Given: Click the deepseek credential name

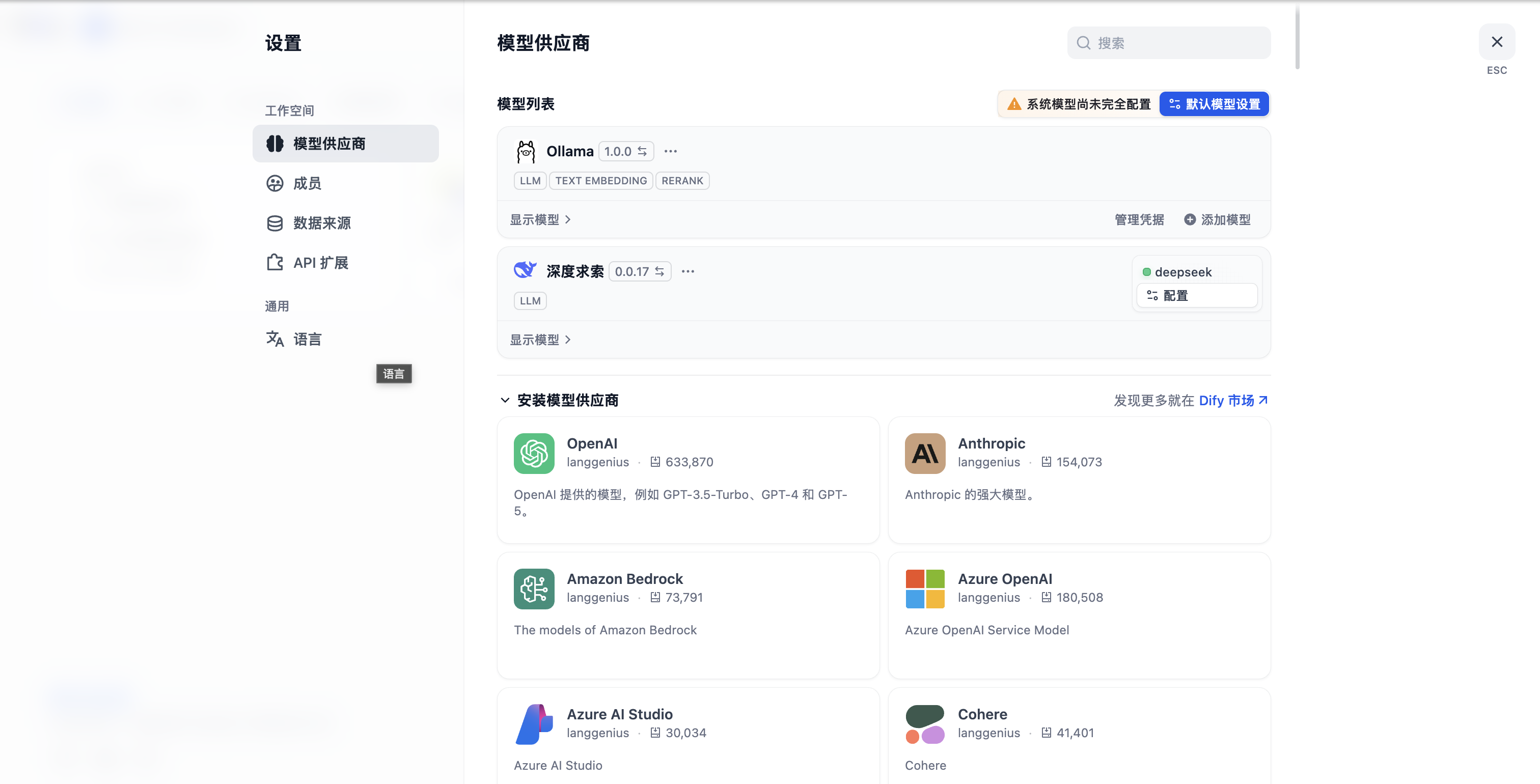Looking at the screenshot, I should click(1183, 272).
